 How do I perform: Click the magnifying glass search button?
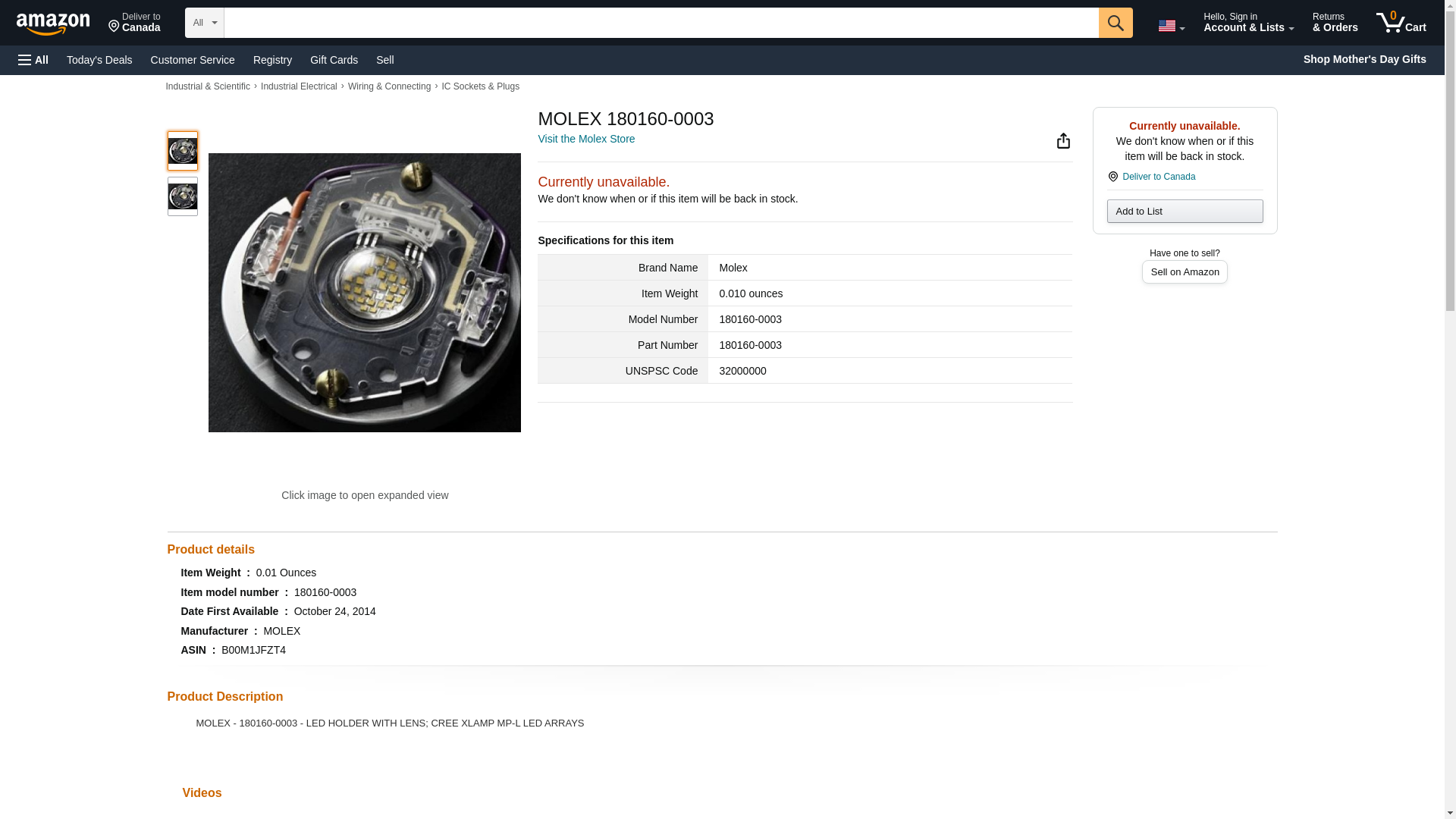pos(1115,23)
